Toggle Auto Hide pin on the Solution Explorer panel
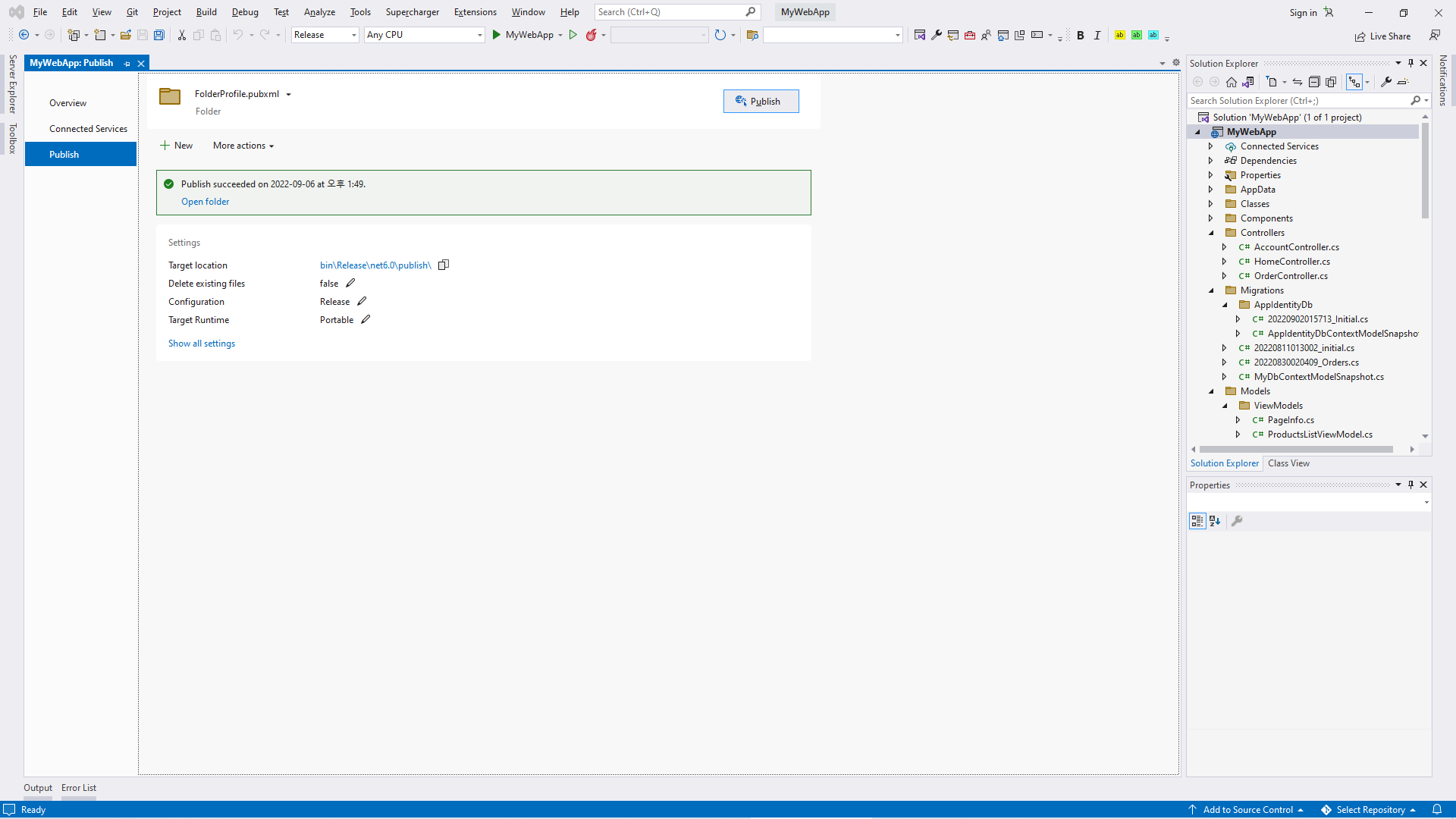Viewport: 1456px width, 819px height. tap(1410, 63)
